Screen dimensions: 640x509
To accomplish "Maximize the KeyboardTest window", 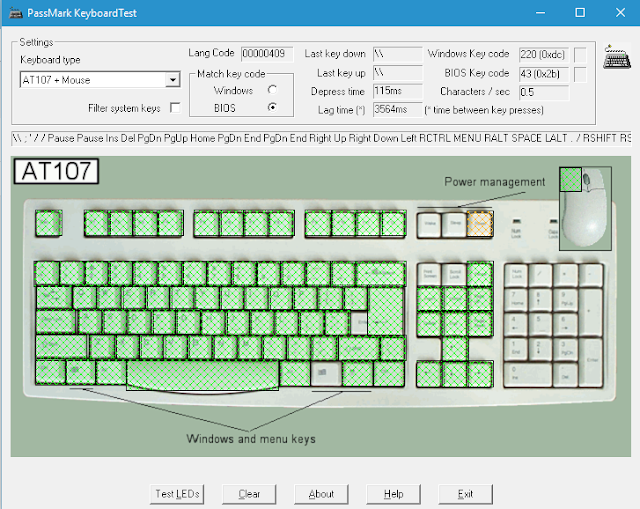I will pyautogui.click(x=580, y=13).
